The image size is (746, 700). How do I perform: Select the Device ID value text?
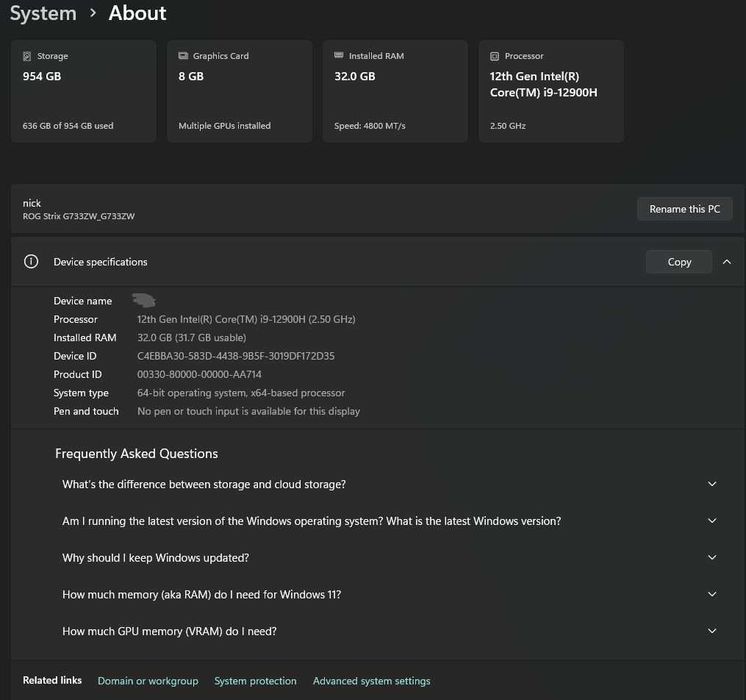click(x=236, y=356)
